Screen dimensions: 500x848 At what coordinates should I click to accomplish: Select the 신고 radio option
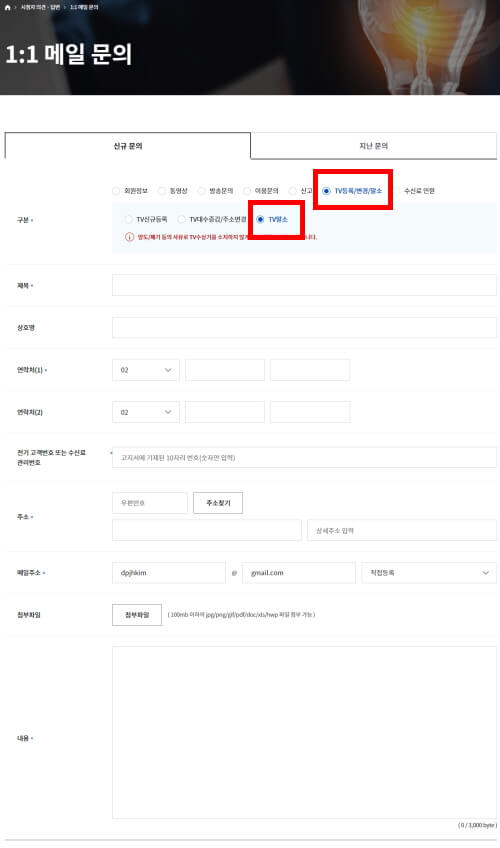[292, 191]
